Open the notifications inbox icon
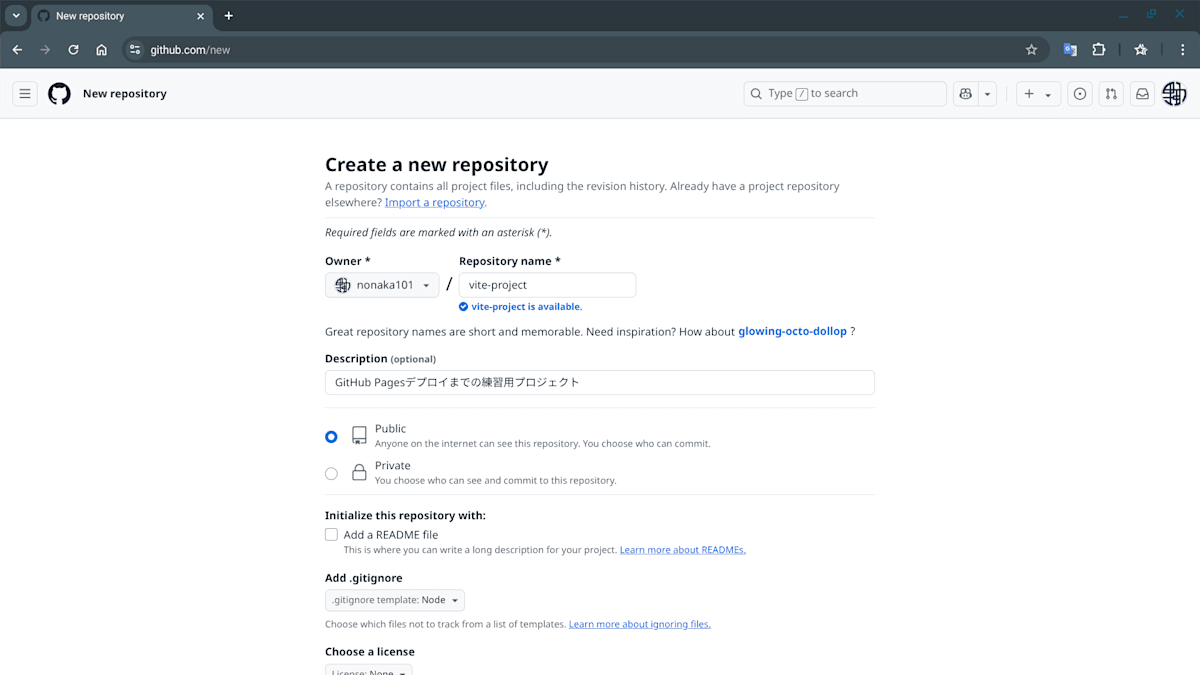 pyautogui.click(x=1142, y=94)
